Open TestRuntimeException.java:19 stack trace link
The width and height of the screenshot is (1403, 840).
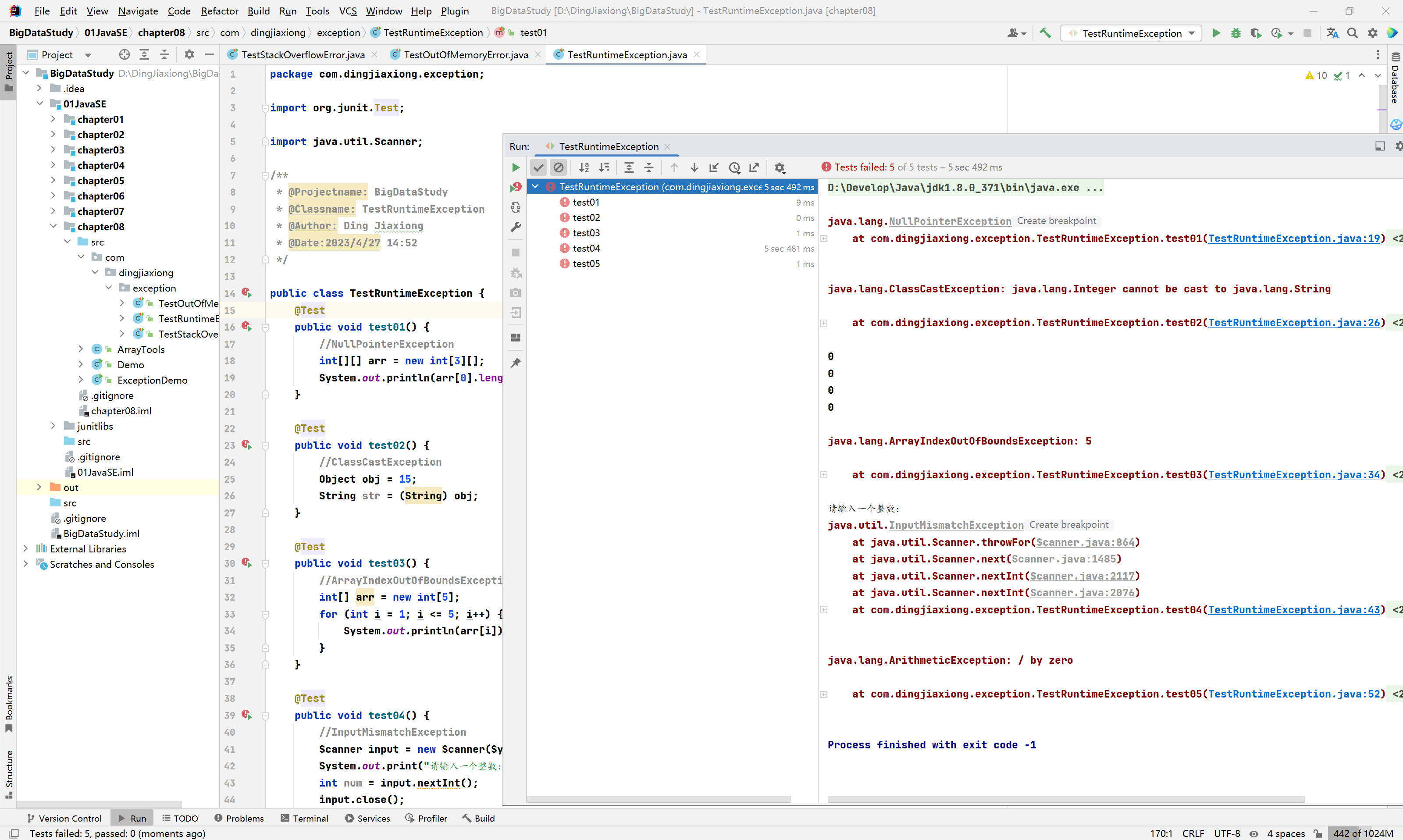(x=1294, y=238)
